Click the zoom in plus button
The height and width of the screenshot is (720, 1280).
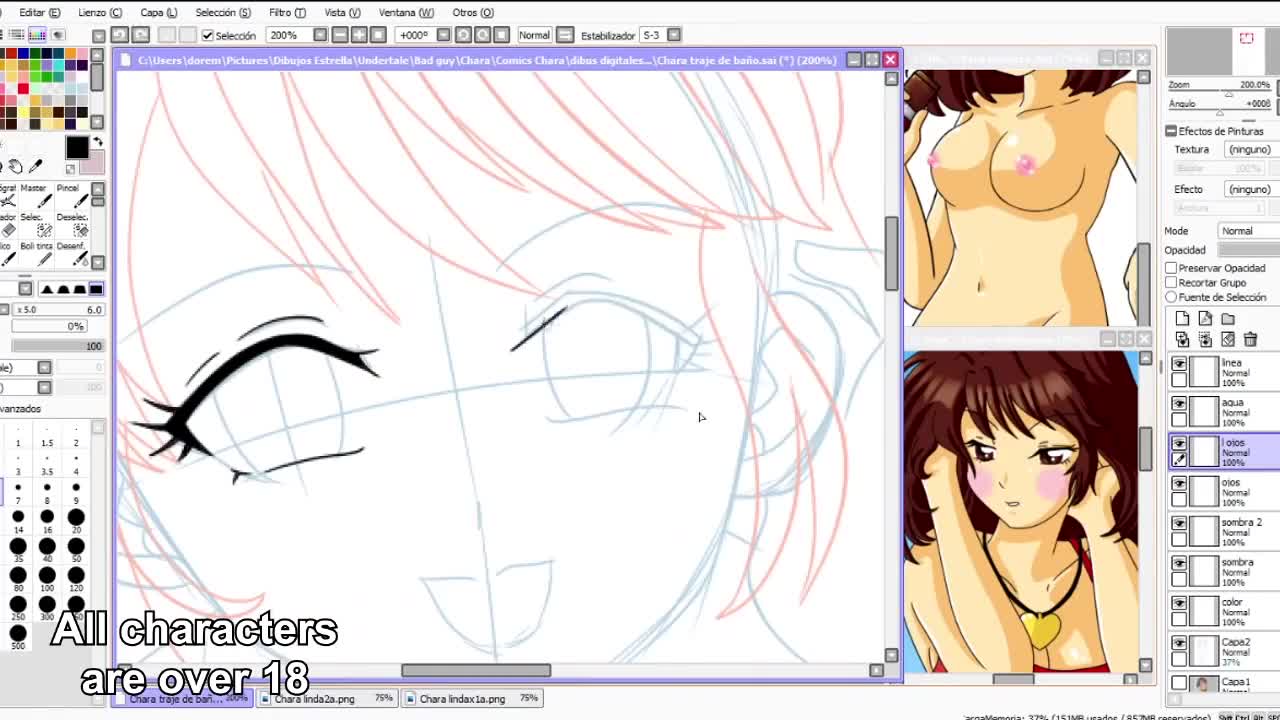point(359,35)
